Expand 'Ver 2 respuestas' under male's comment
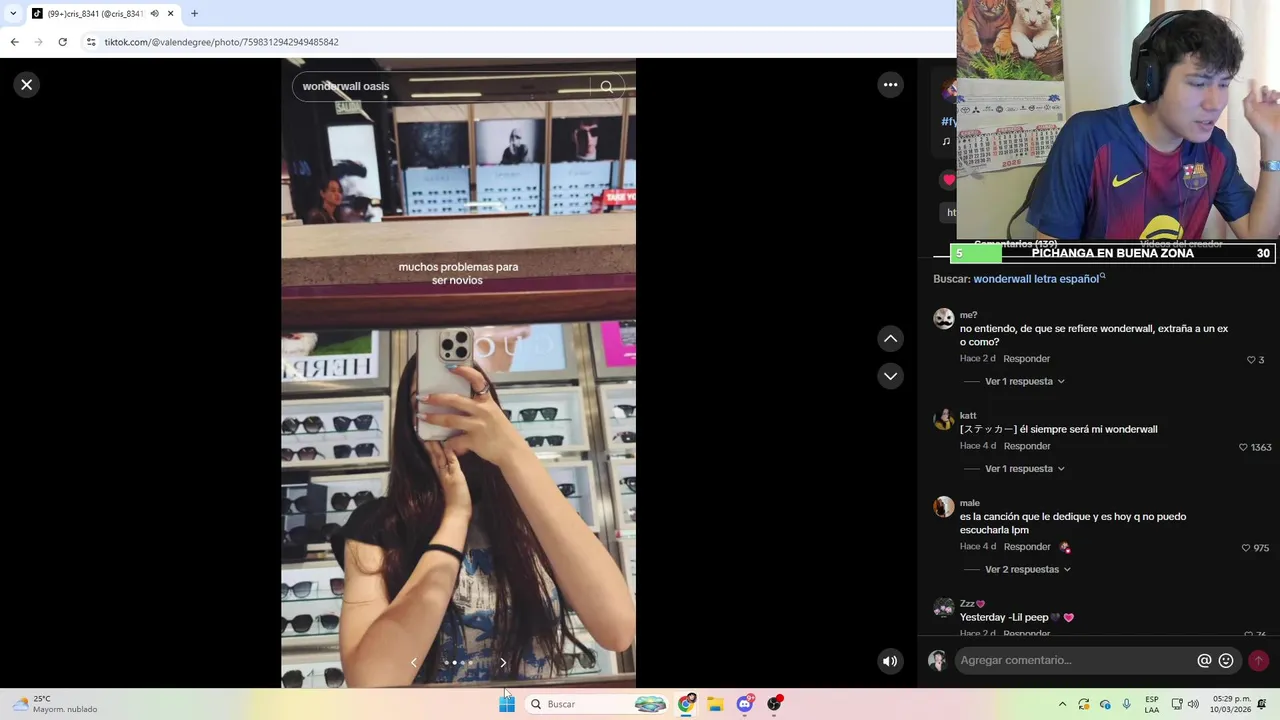Screen dimensions: 1280x720 1027,569
